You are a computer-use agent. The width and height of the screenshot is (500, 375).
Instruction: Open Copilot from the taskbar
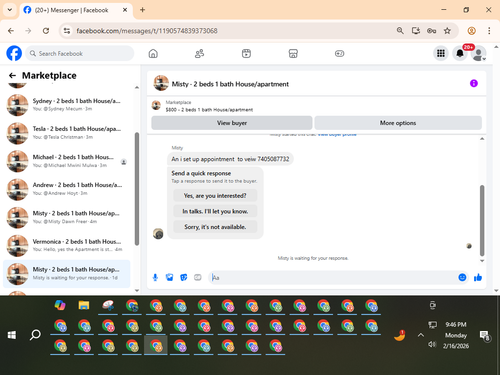point(60,305)
